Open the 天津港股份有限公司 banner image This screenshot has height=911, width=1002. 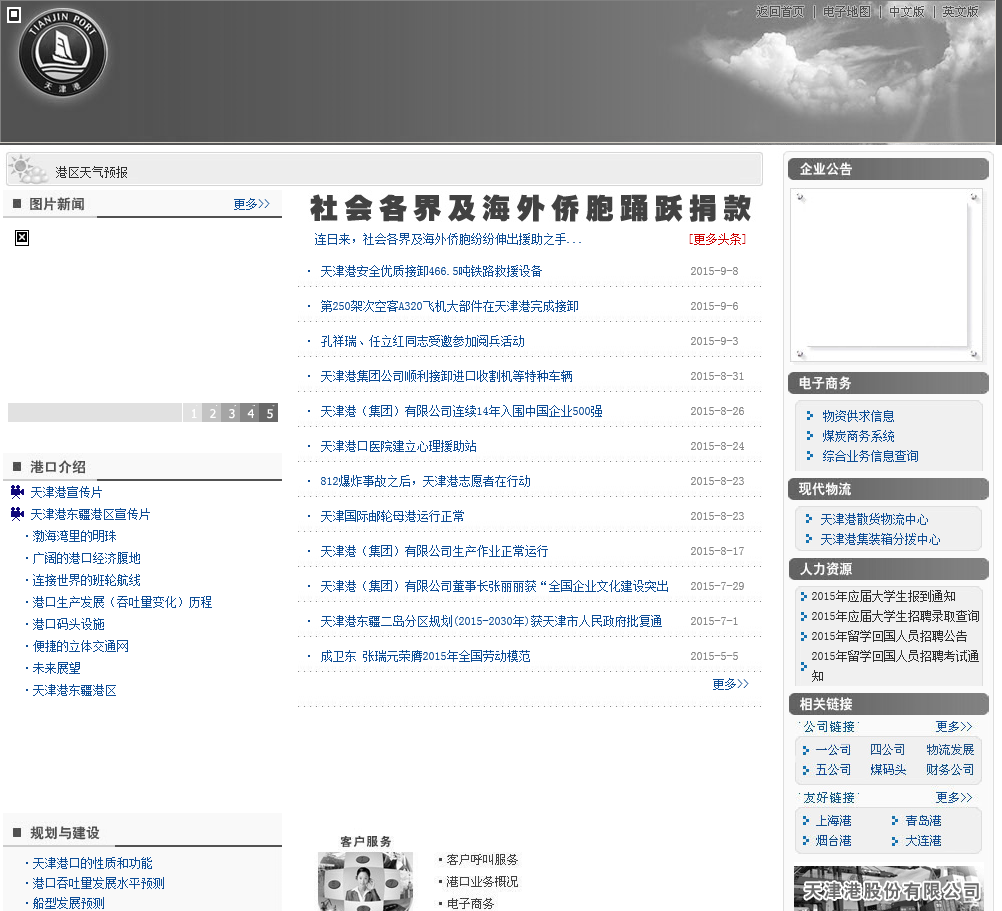(x=888, y=888)
